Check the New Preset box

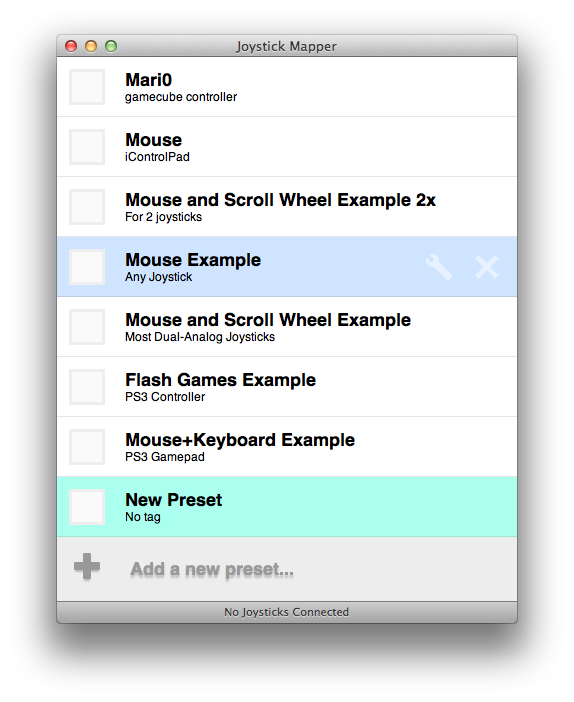(x=87, y=507)
